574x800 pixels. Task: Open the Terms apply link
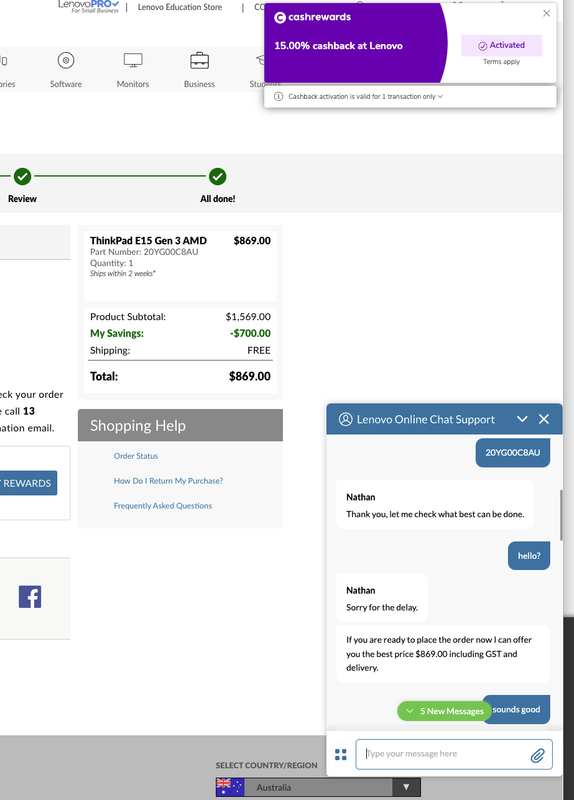[502, 62]
